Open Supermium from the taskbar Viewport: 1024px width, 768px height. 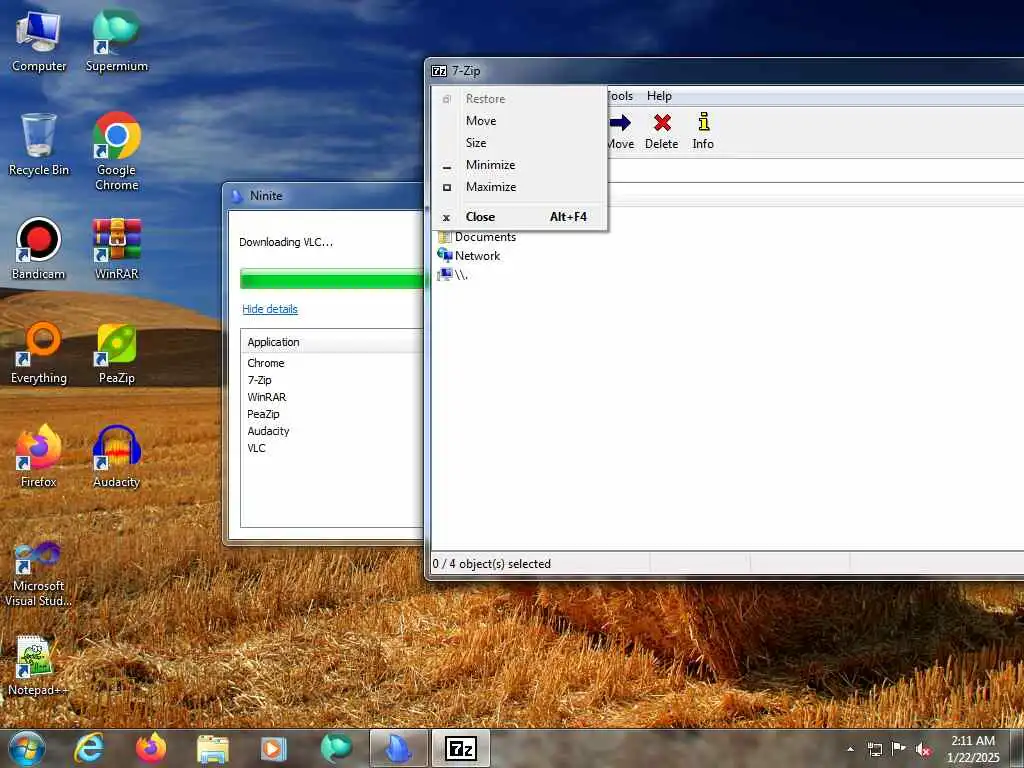coord(336,748)
